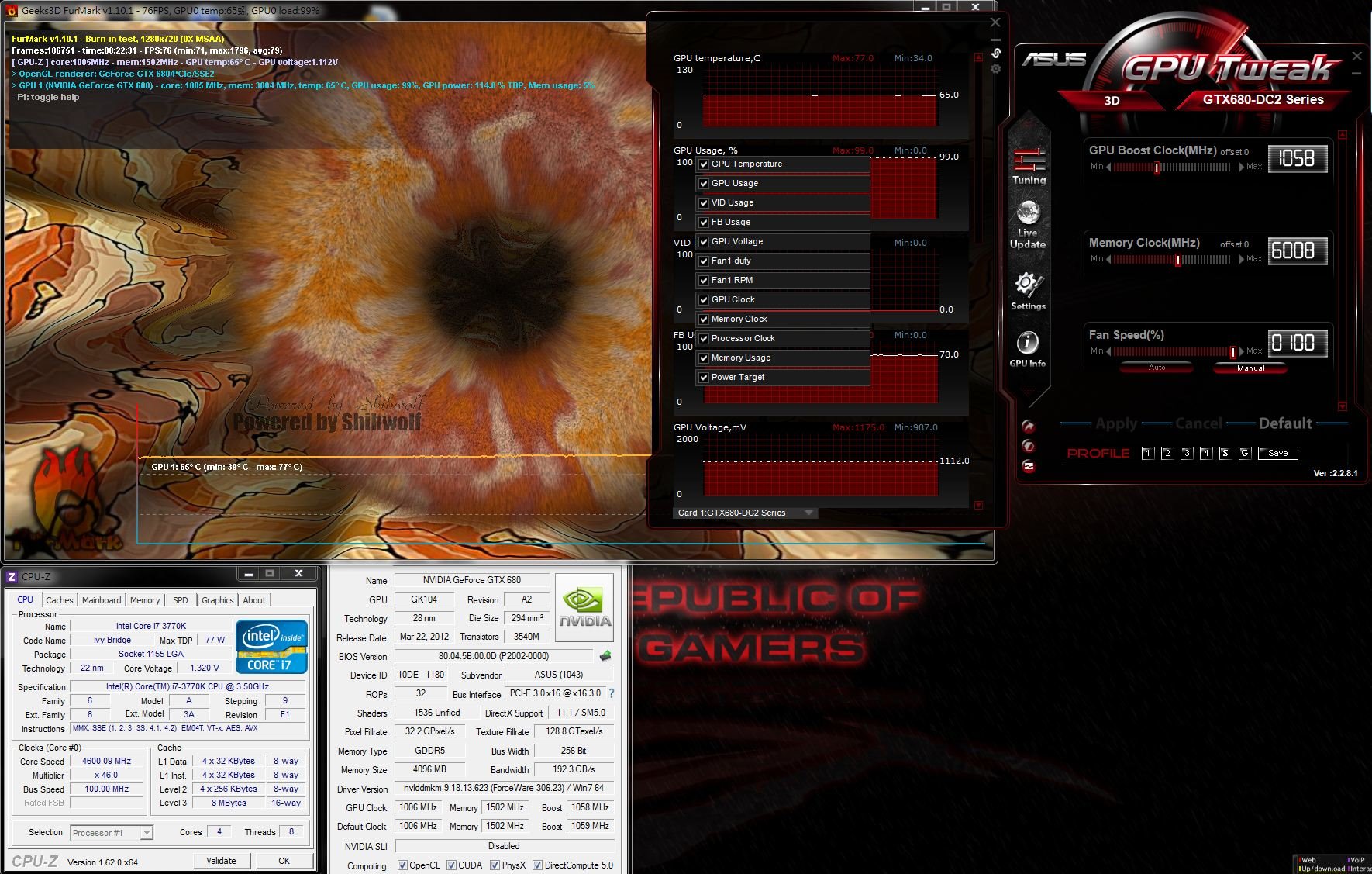Screen dimensions: 1372x874
Task: Increase Memory Clock with Max arrow
Action: pyautogui.click(x=1241, y=259)
